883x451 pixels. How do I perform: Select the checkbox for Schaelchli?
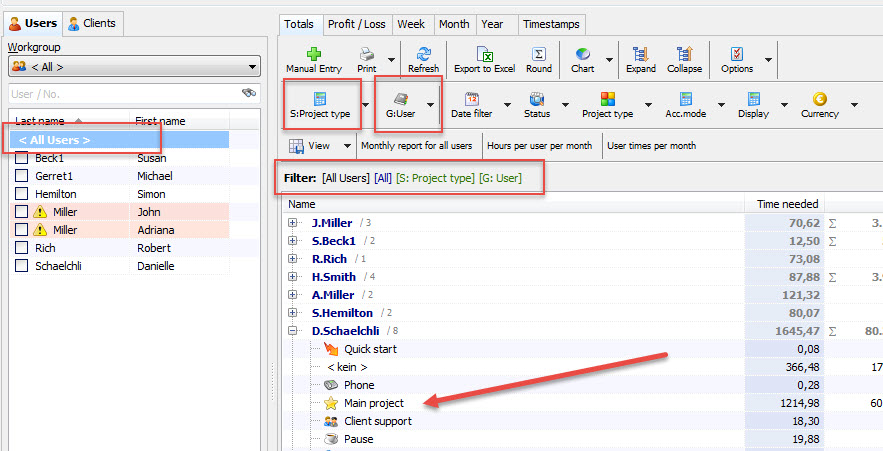coord(22,266)
